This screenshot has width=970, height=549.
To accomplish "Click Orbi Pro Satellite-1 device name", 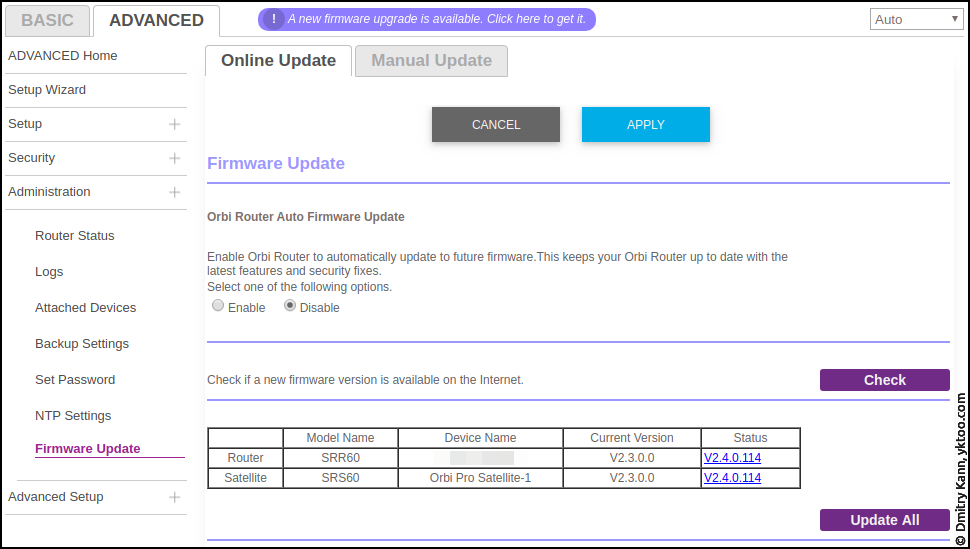I will pyautogui.click(x=480, y=478).
